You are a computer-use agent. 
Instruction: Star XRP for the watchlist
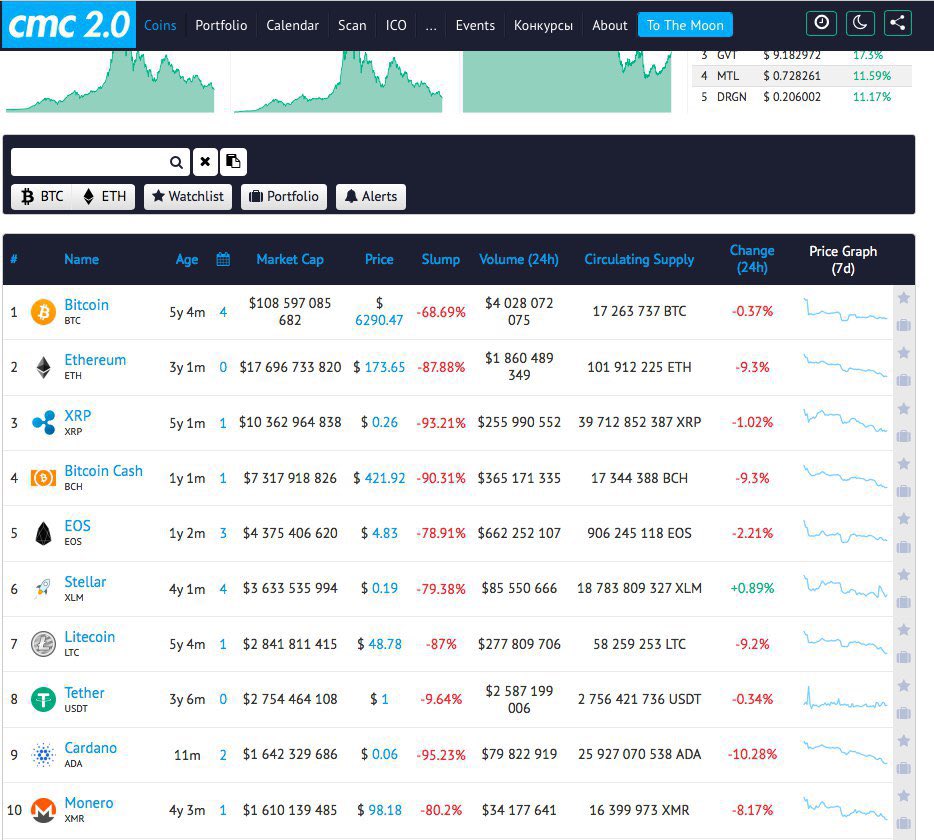click(x=904, y=409)
